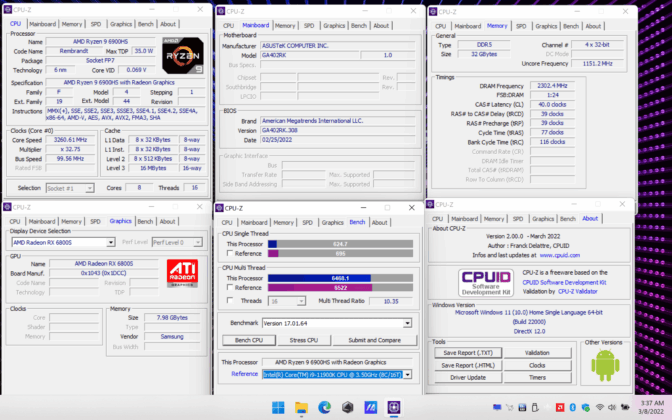The image size is (672, 420).
Task: Click the Core Speed 3260.61 MHz field
Action: coord(70,140)
